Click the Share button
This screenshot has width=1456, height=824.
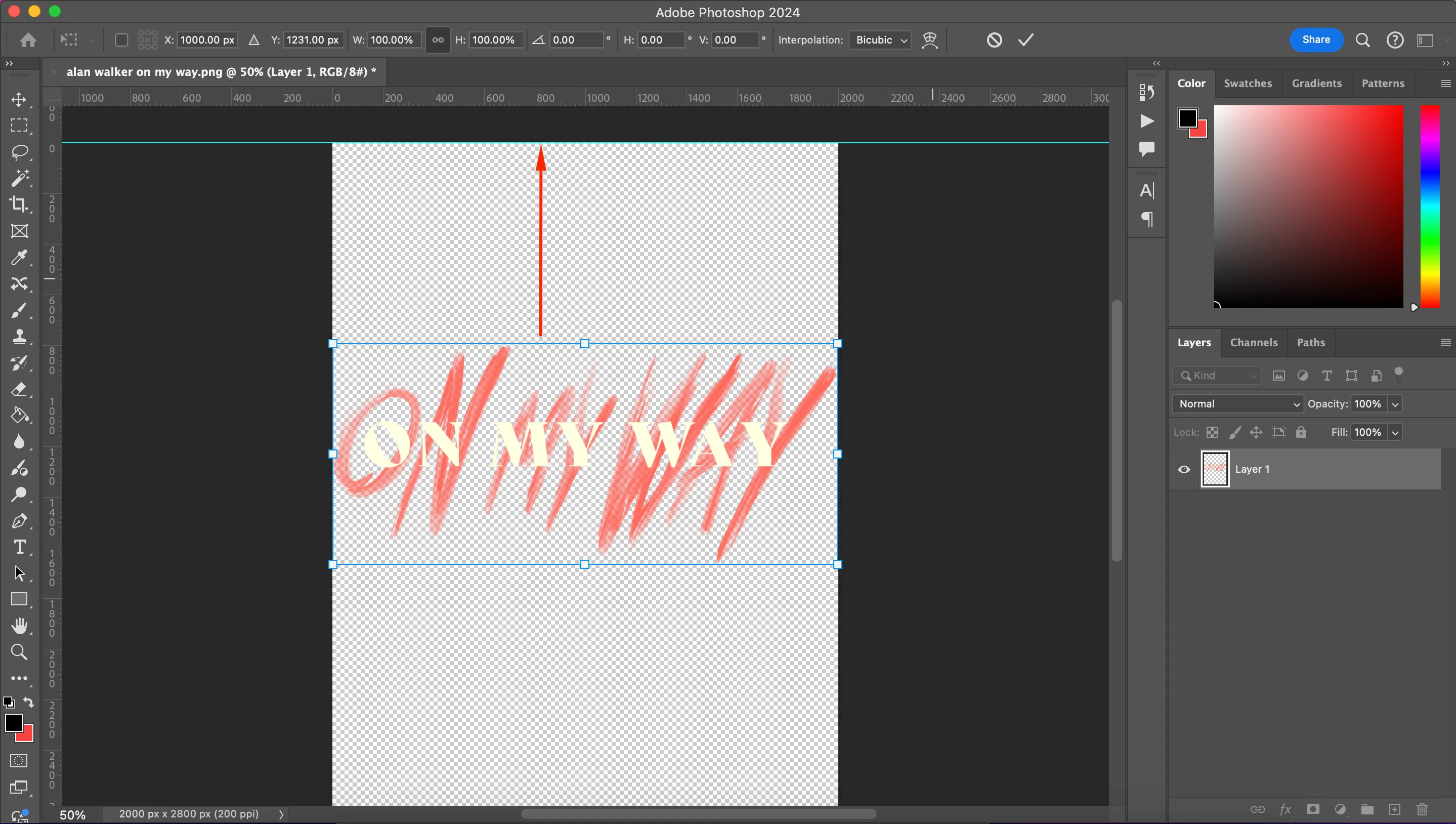[1316, 39]
